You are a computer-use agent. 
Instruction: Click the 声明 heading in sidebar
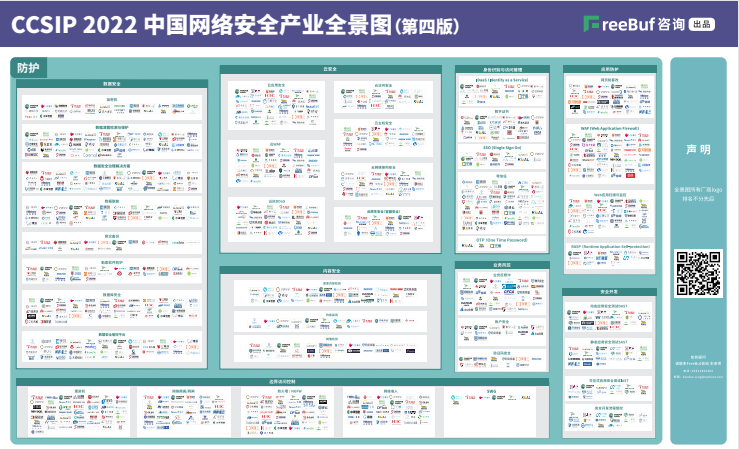pyautogui.click(x=698, y=149)
